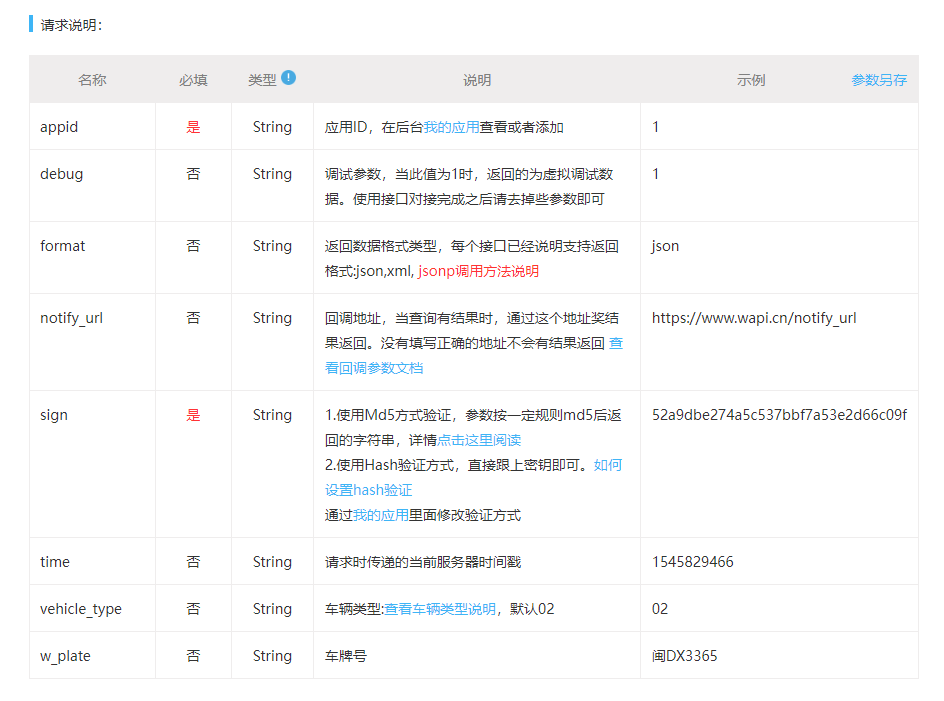Click the 类型 column header text
Image resolution: width=944 pixels, height=701 pixels.
(262, 80)
